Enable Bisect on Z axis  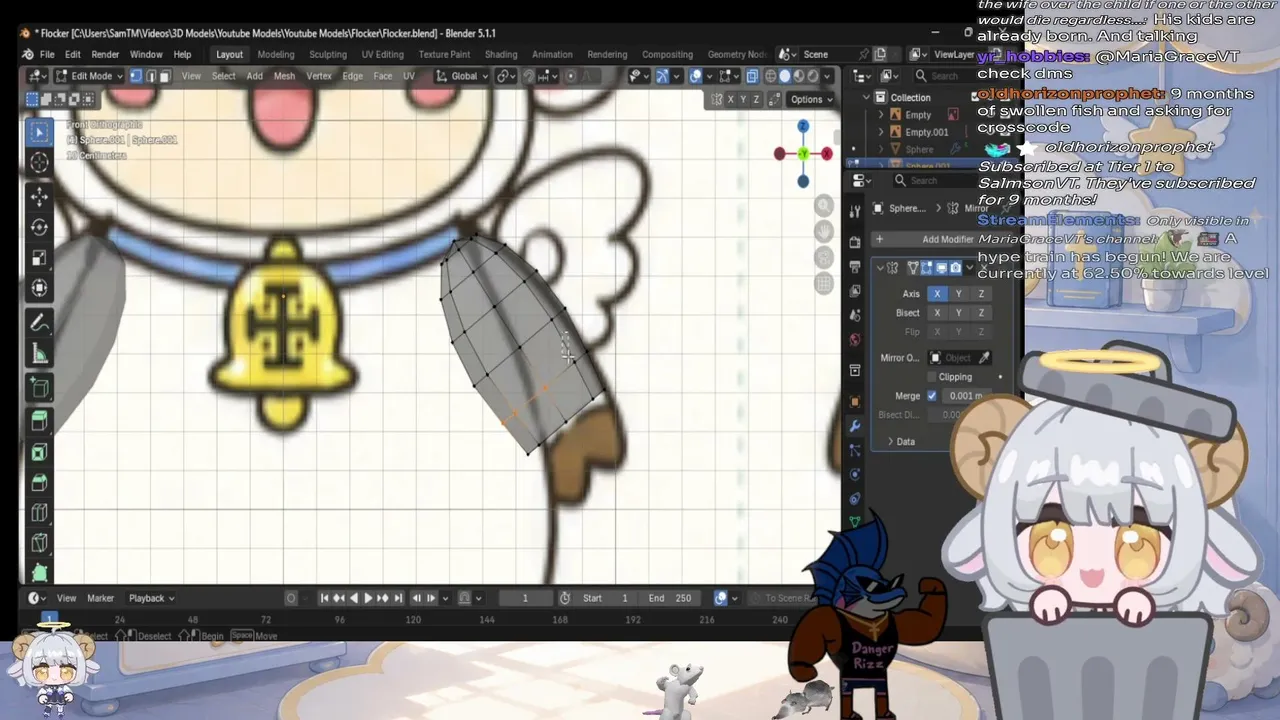981,313
